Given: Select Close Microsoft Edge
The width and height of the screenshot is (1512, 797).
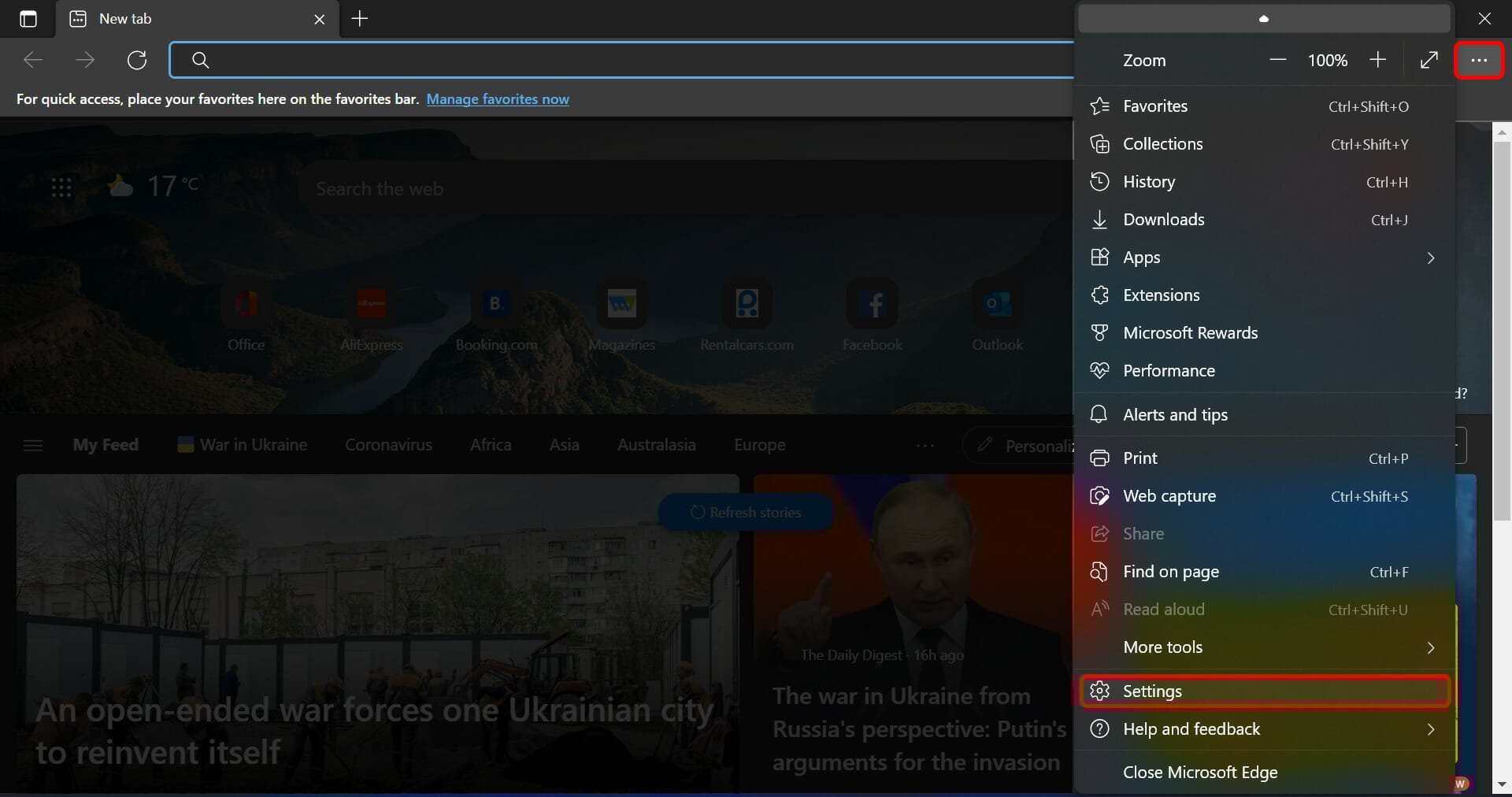Looking at the screenshot, I should [x=1264, y=773].
